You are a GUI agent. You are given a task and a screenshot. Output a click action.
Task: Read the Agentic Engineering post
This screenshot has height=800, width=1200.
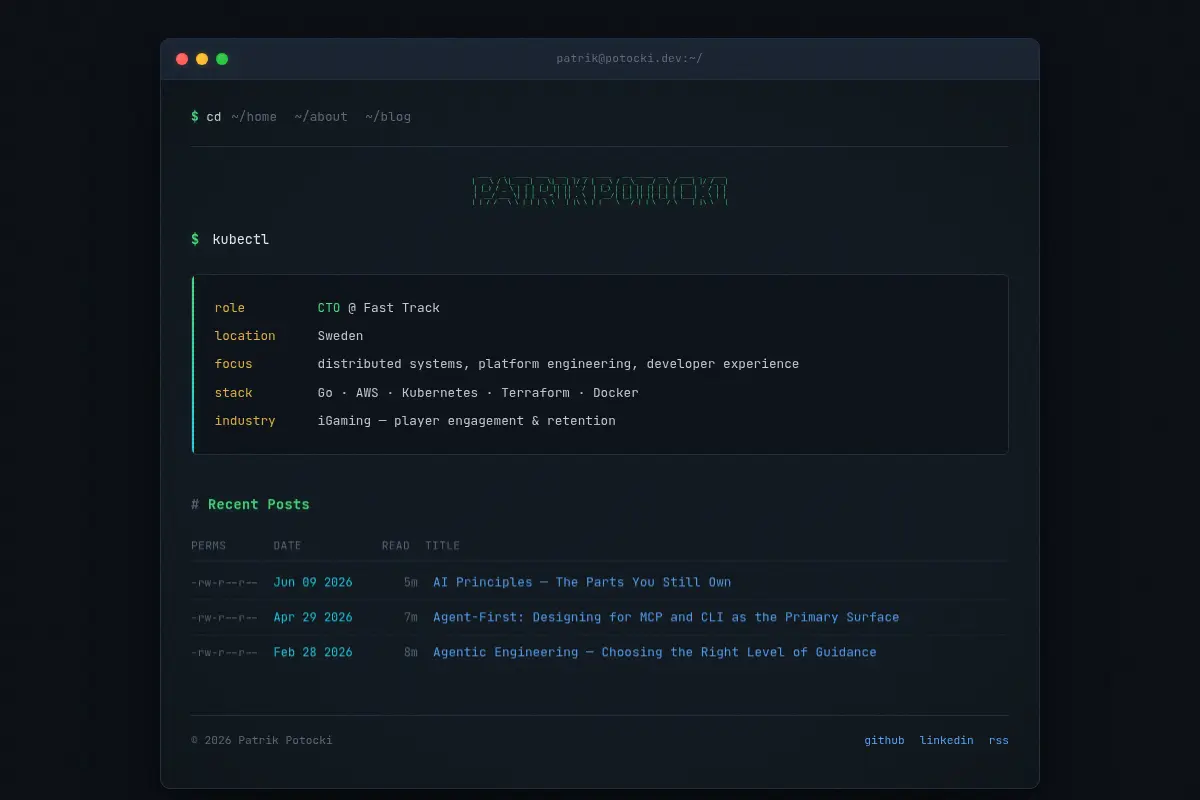(655, 652)
